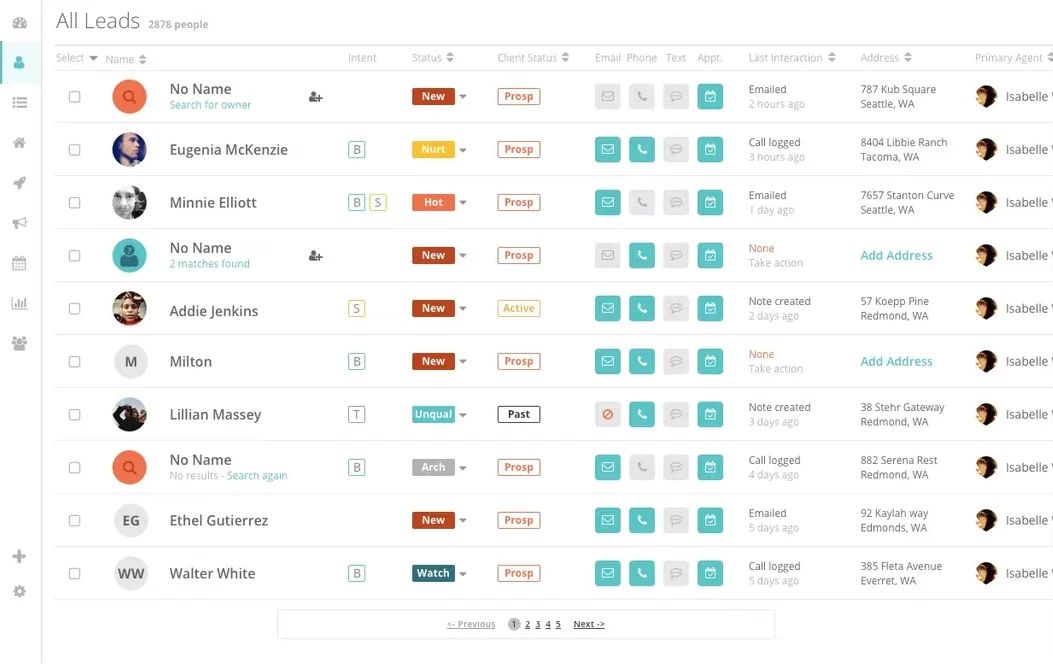Click add-contact icon beside 2 matches found
The image size is (1053, 664).
coord(316,256)
